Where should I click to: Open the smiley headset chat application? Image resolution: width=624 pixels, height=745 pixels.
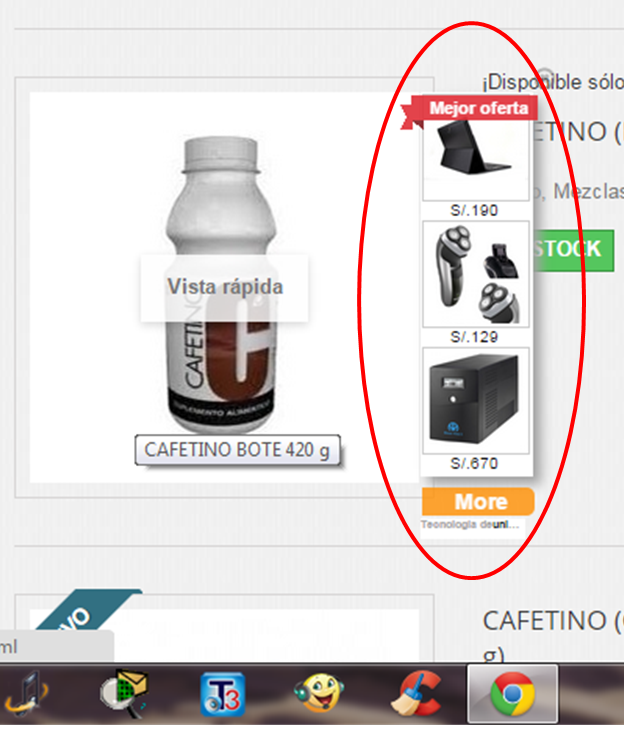coord(319,694)
